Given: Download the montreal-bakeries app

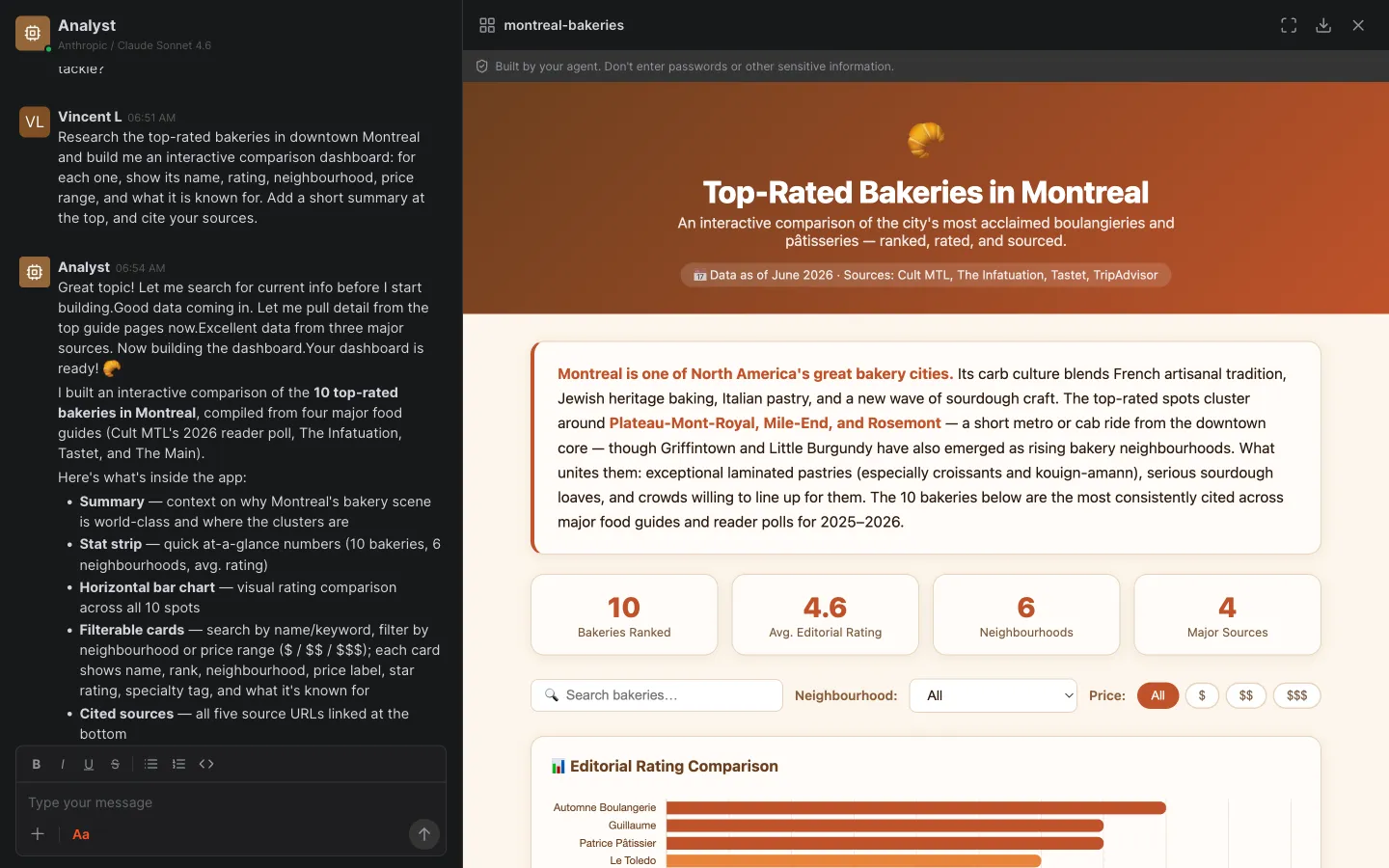Looking at the screenshot, I should point(1323,25).
